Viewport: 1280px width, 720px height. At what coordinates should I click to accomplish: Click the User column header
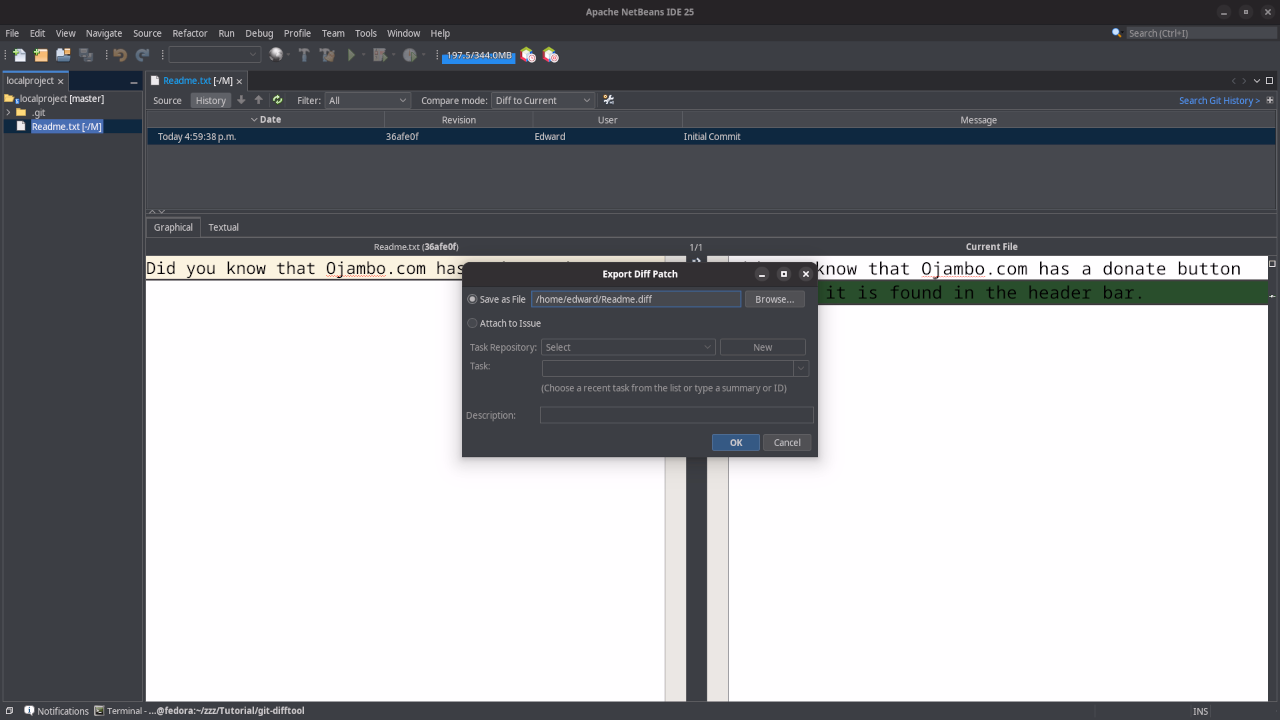pyautogui.click(x=607, y=120)
